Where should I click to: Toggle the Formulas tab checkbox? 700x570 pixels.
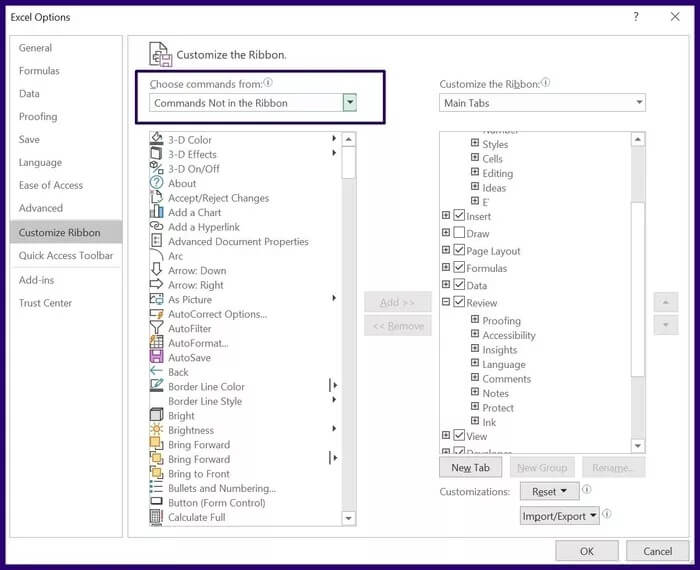pos(459,267)
